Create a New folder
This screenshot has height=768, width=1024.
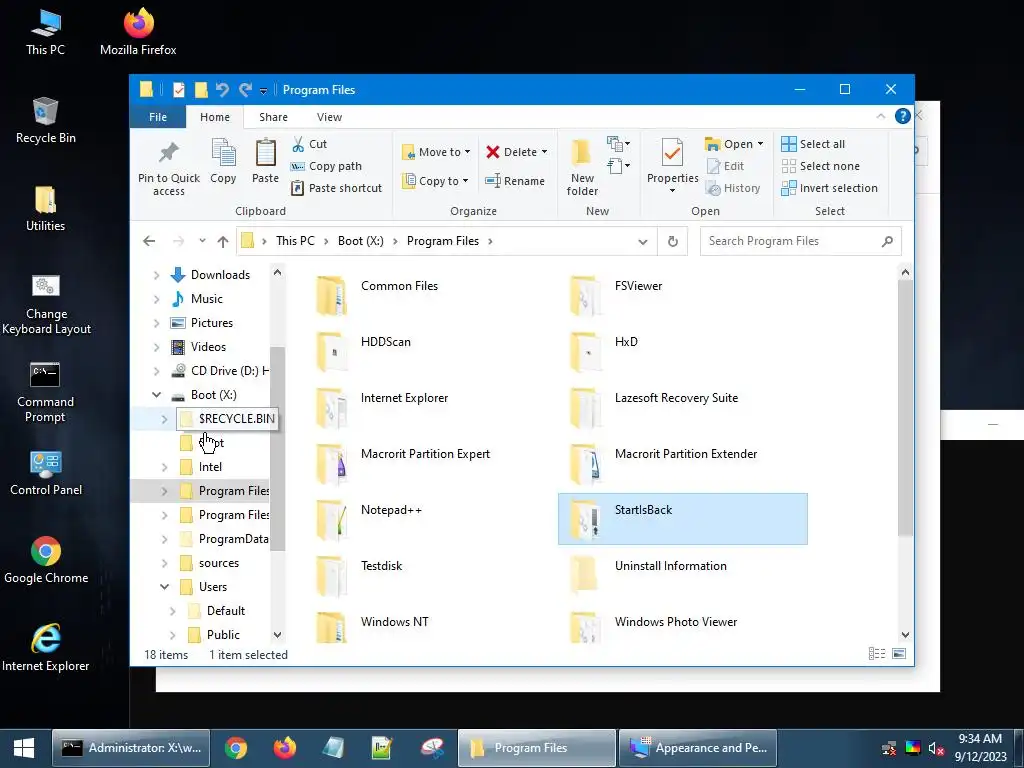(x=582, y=167)
